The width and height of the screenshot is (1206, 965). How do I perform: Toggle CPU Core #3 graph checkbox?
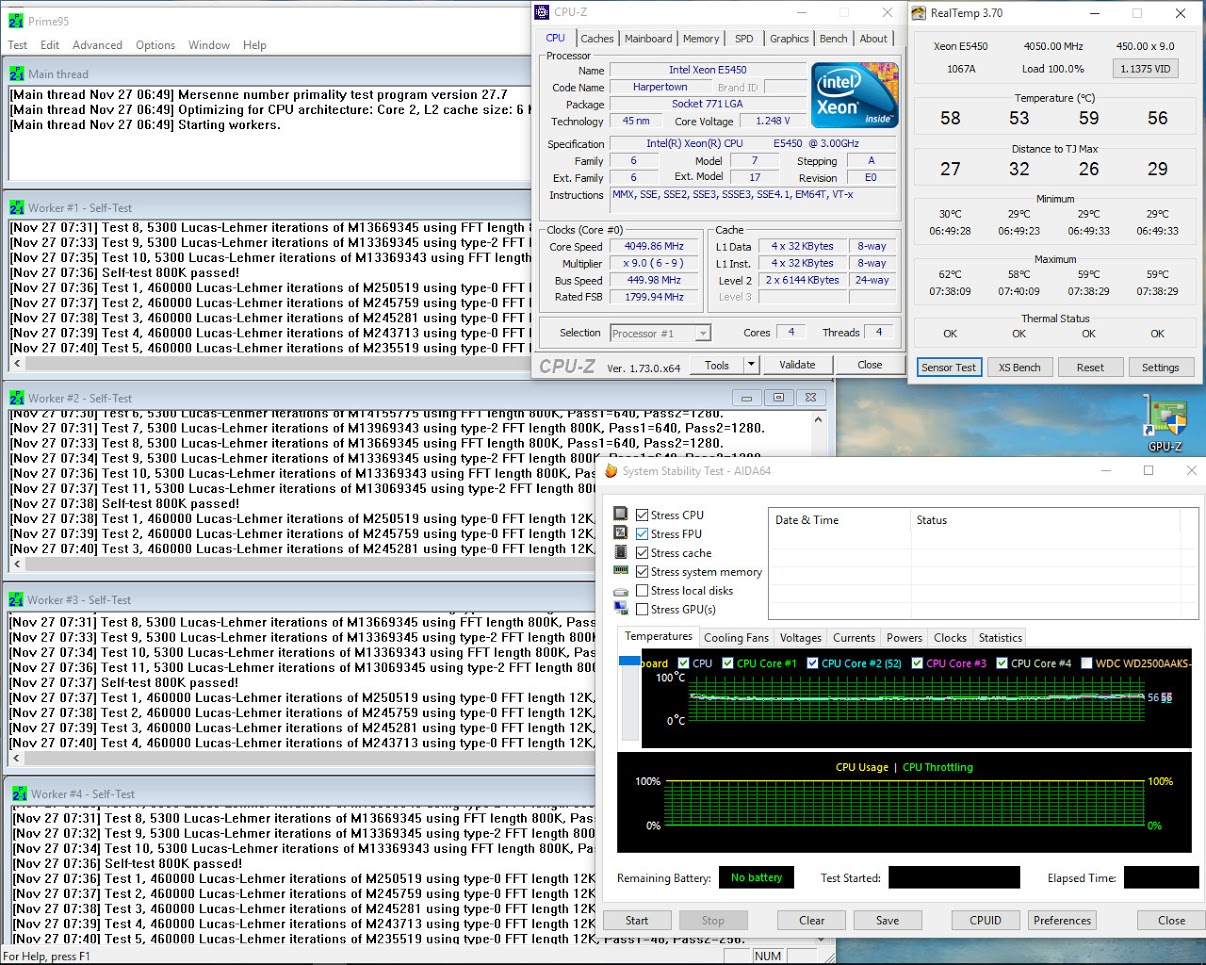tap(915, 663)
